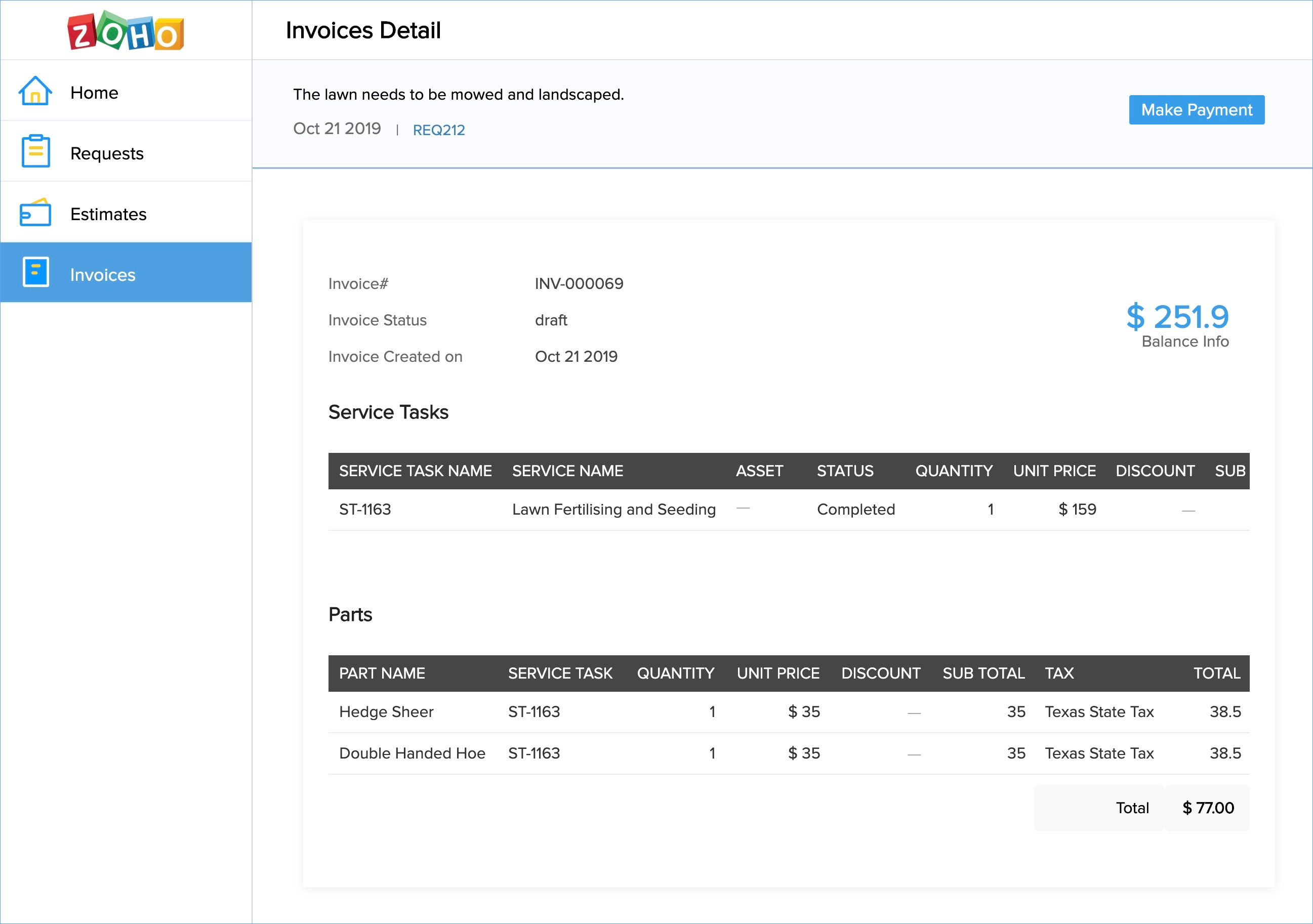Open the Home menu item
The height and width of the screenshot is (924, 1313).
(x=94, y=93)
